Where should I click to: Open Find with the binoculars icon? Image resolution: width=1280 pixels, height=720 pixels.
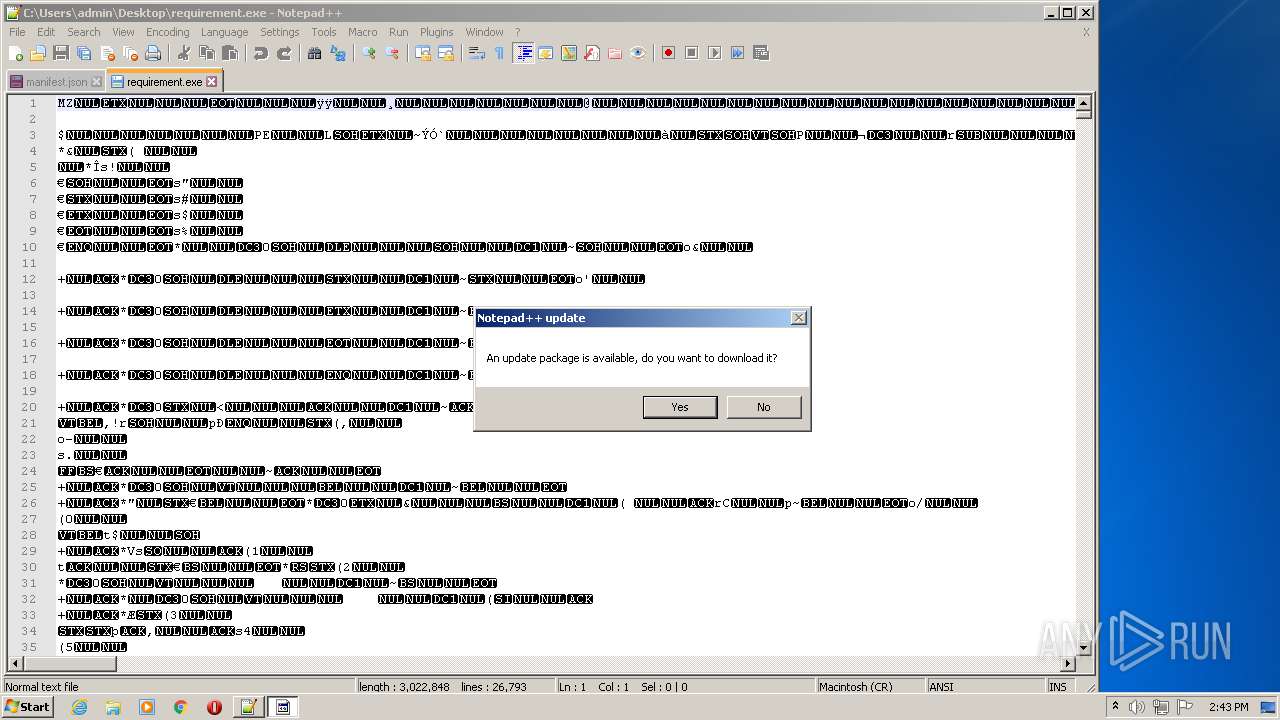tap(315, 53)
